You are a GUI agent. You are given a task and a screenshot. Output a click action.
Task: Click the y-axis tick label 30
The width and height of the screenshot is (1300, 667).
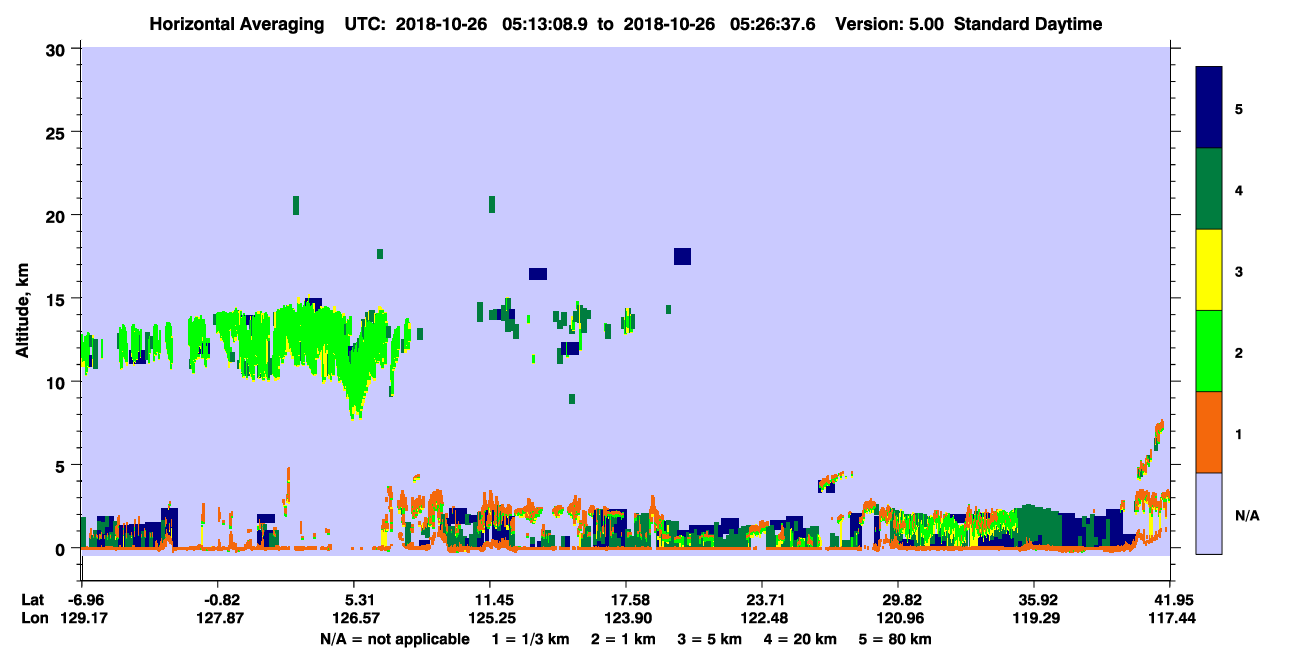(x=58, y=49)
